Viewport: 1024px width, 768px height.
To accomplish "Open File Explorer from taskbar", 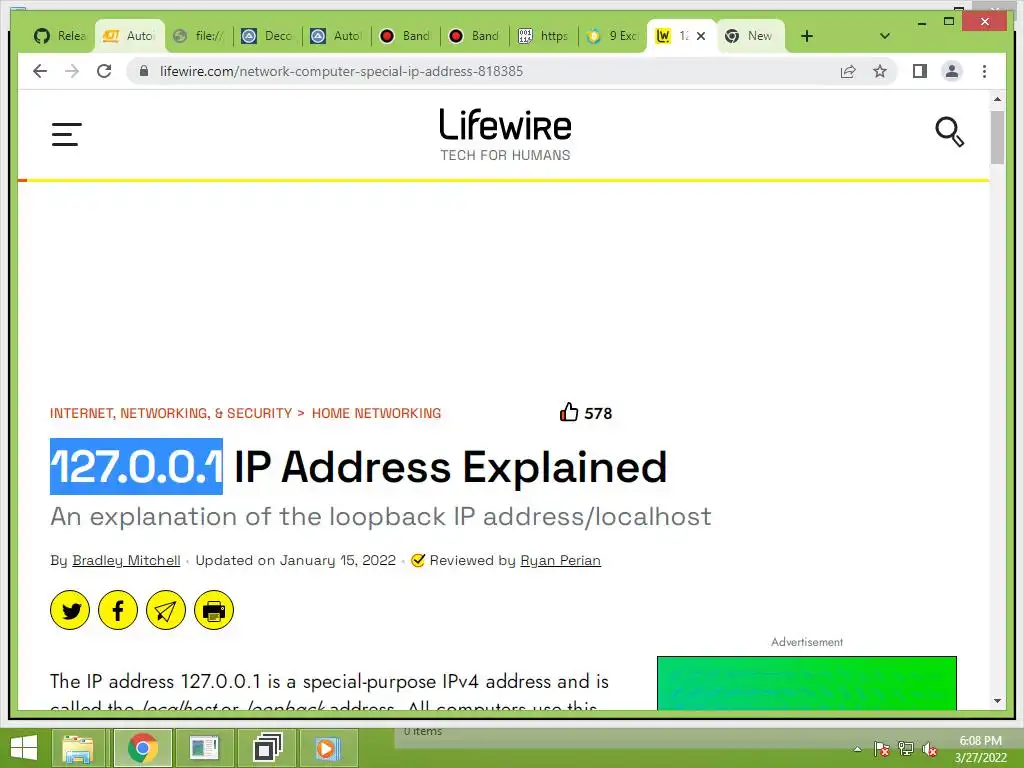I will [x=78, y=748].
